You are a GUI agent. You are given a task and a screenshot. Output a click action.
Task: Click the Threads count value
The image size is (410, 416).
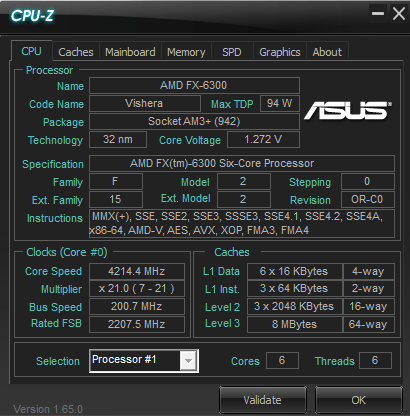[x=375, y=360]
